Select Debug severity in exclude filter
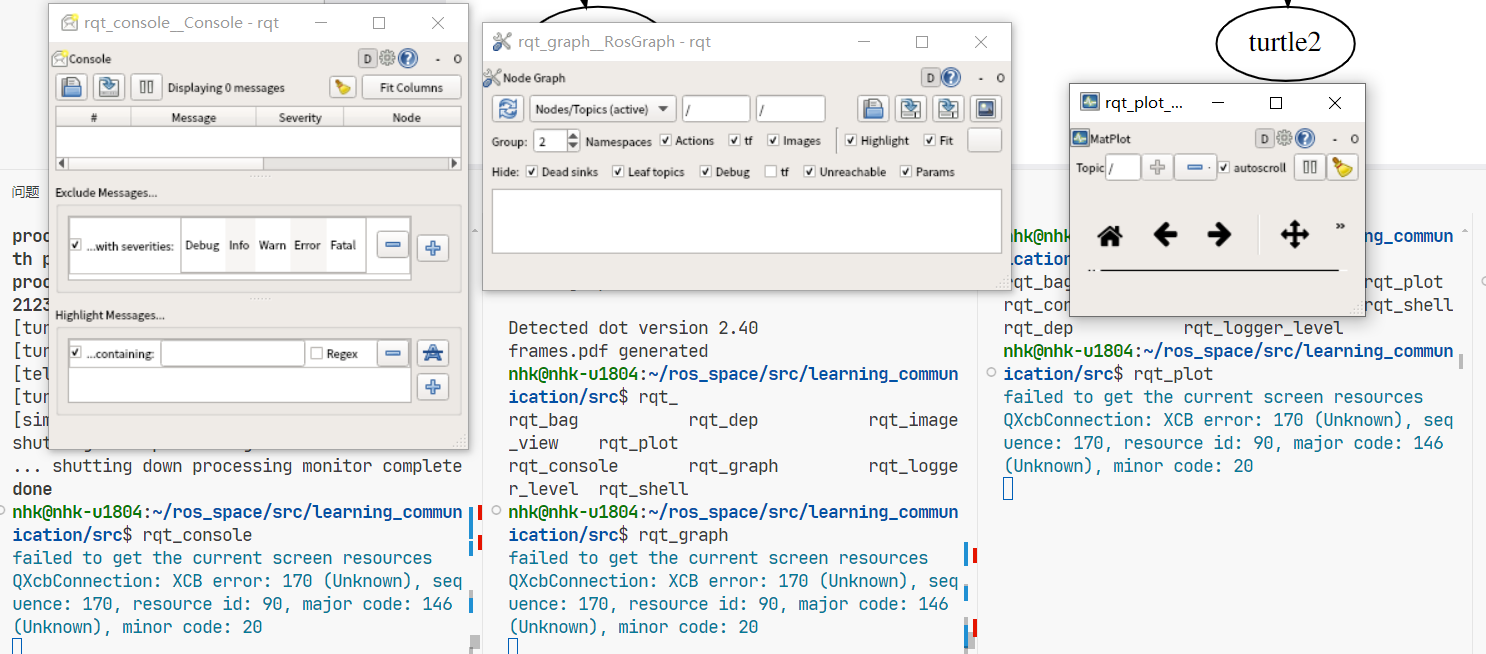The height and width of the screenshot is (654, 1486). coord(202,245)
